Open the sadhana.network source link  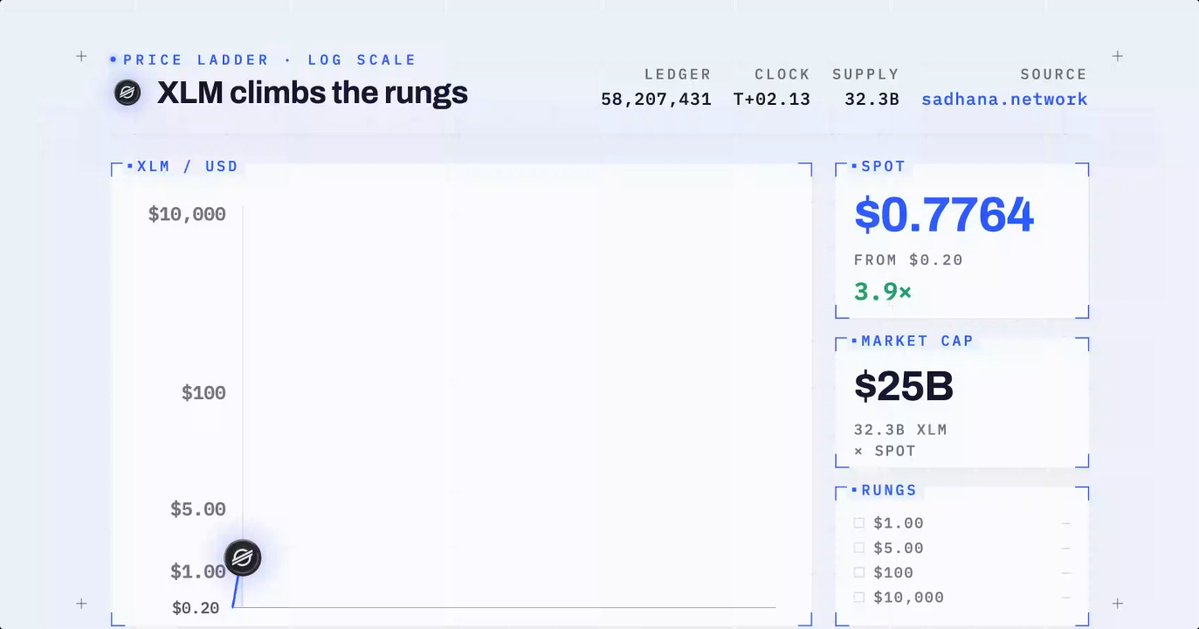pos(1004,99)
